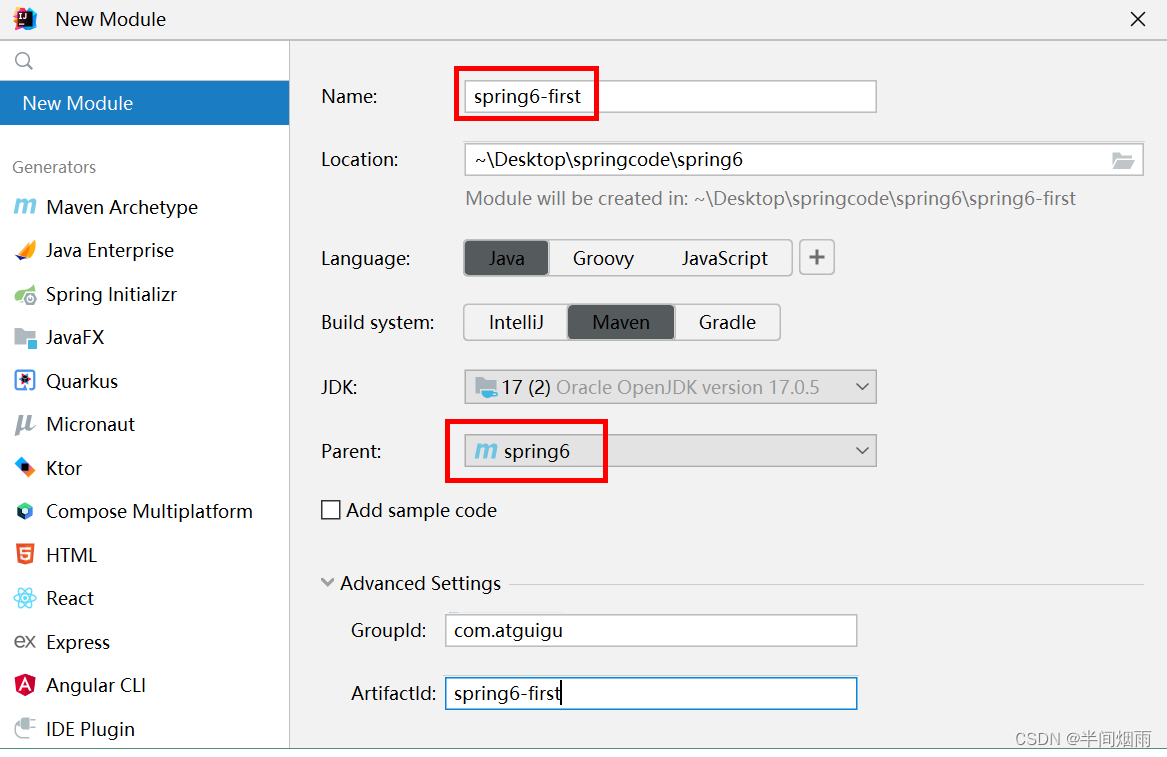Click the Express ex icon

click(25, 642)
